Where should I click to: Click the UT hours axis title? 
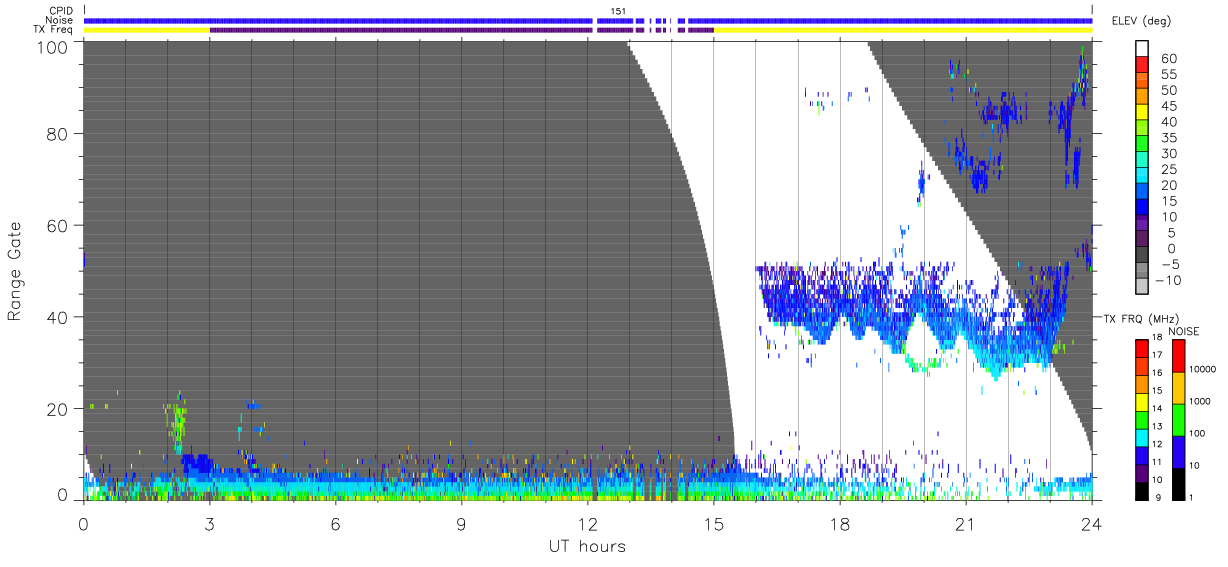tap(587, 546)
